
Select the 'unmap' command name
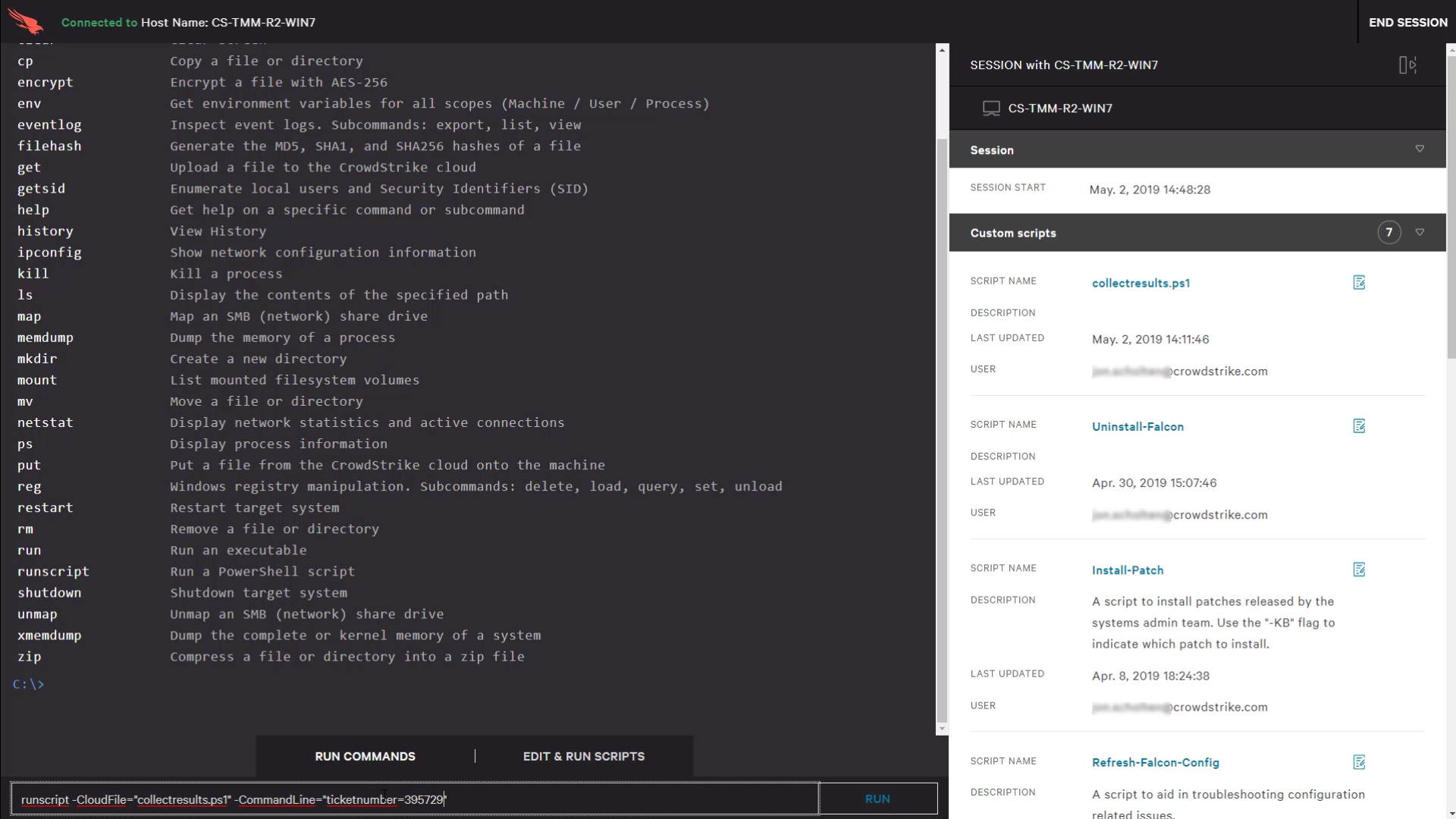click(37, 614)
